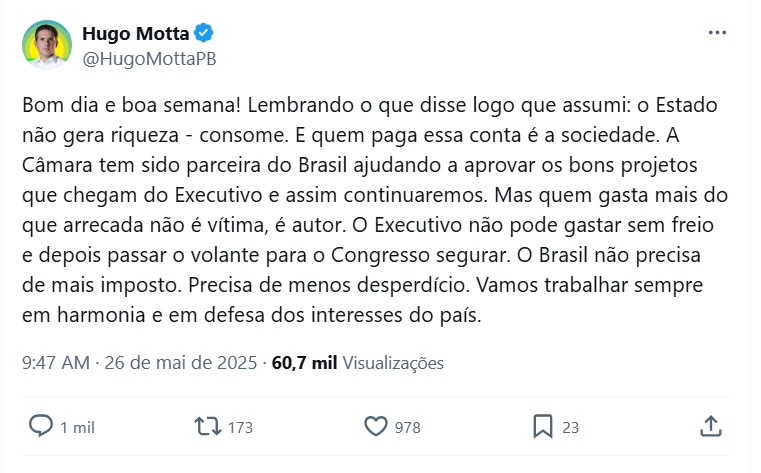This screenshot has height=473, width=761.
Task: Share the post via the upload arrow icon
Action: click(711, 426)
